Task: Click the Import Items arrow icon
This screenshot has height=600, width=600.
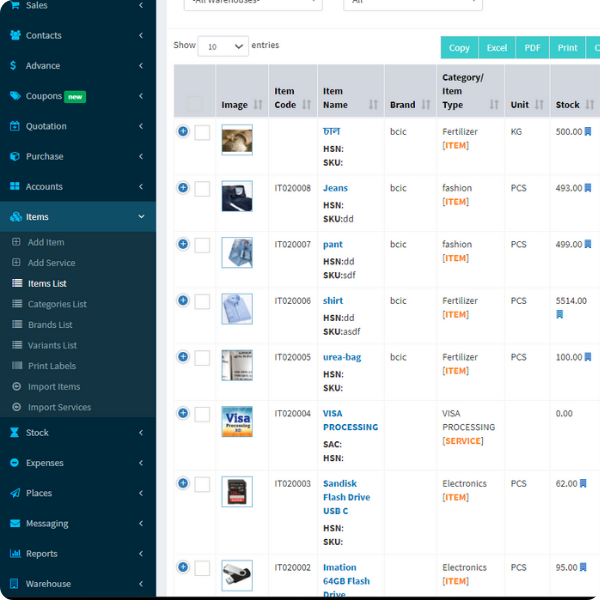Action: click(x=17, y=386)
